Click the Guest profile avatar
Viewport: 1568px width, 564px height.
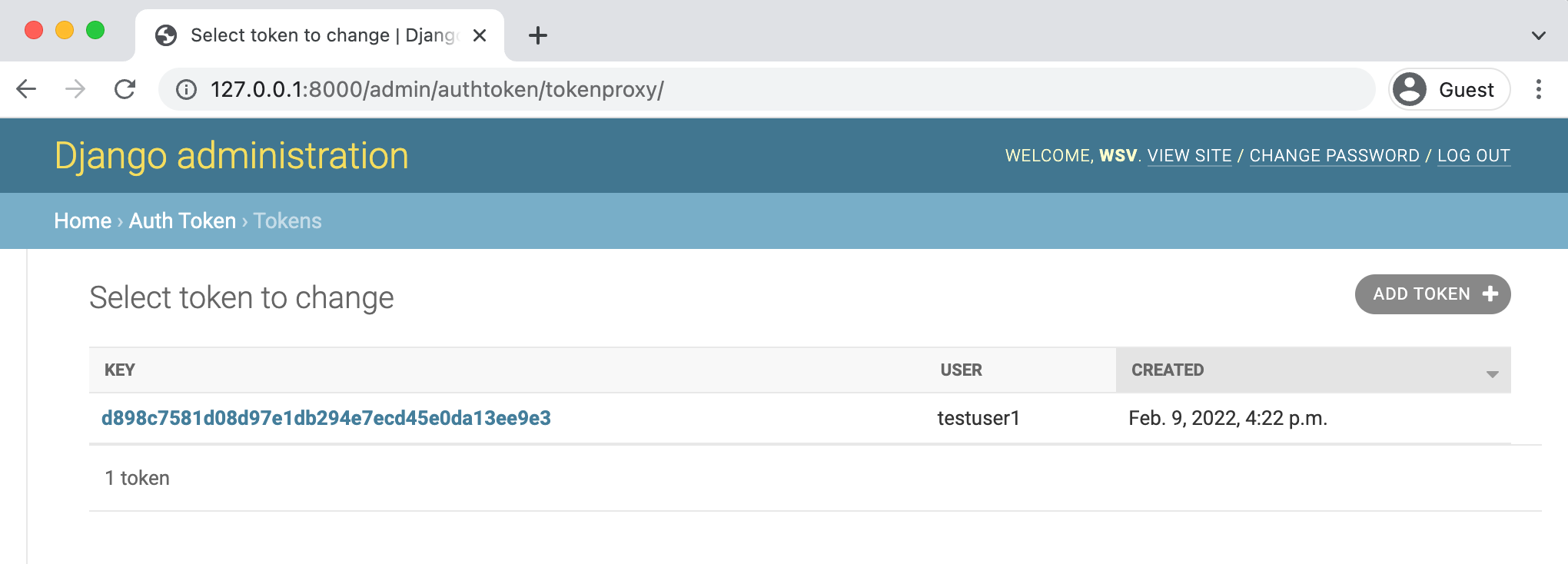1410,89
